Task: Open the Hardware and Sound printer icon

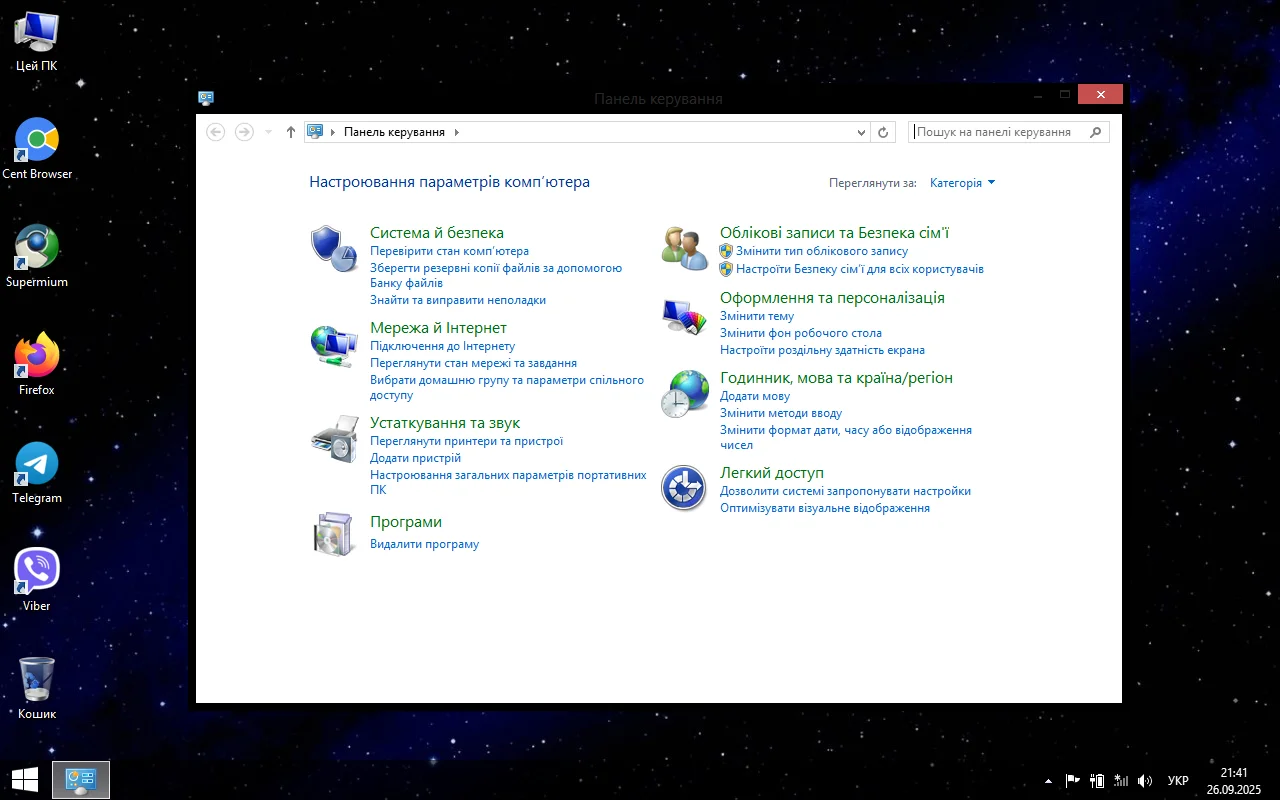Action: (334, 439)
